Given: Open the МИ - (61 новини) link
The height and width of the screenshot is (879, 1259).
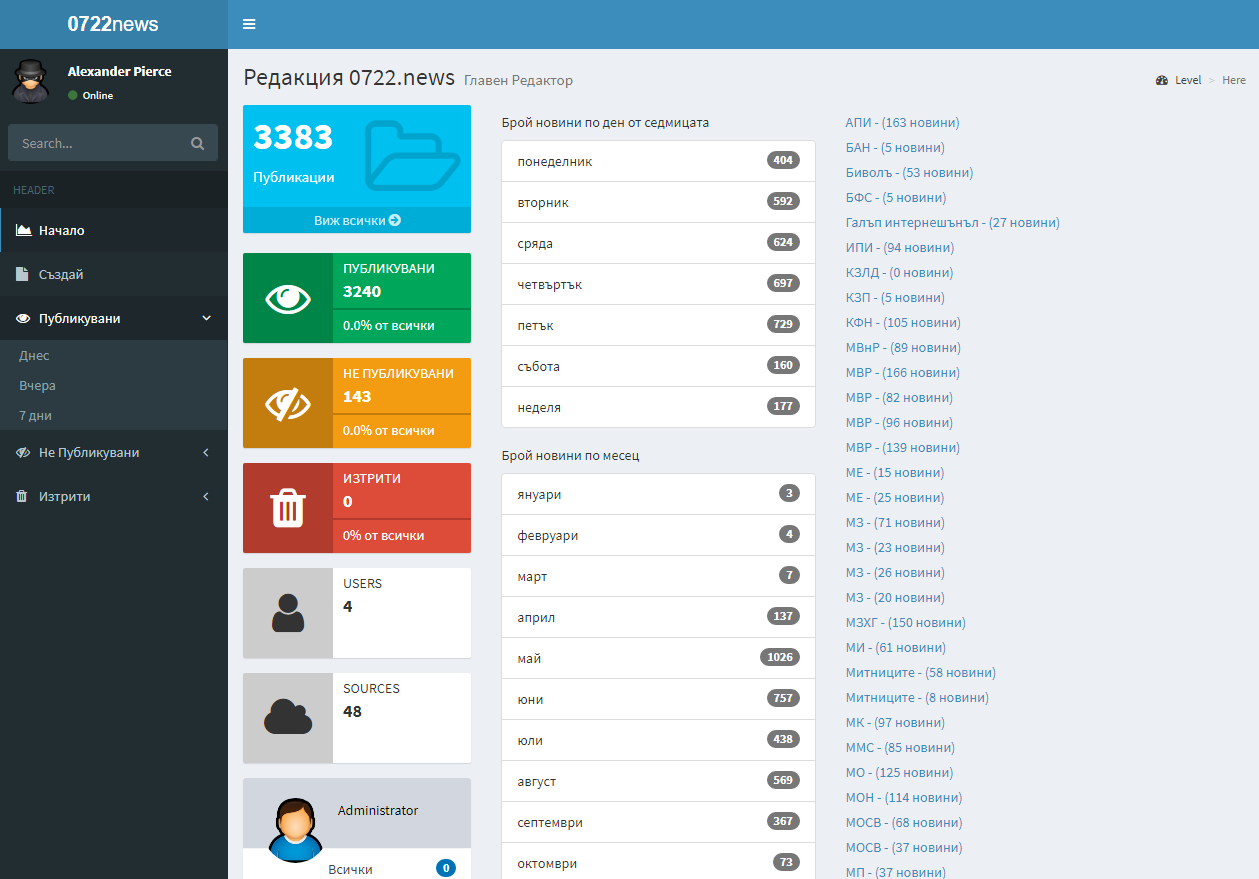Looking at the screenshot, I should pyautogui.click(x=895, y=647).
